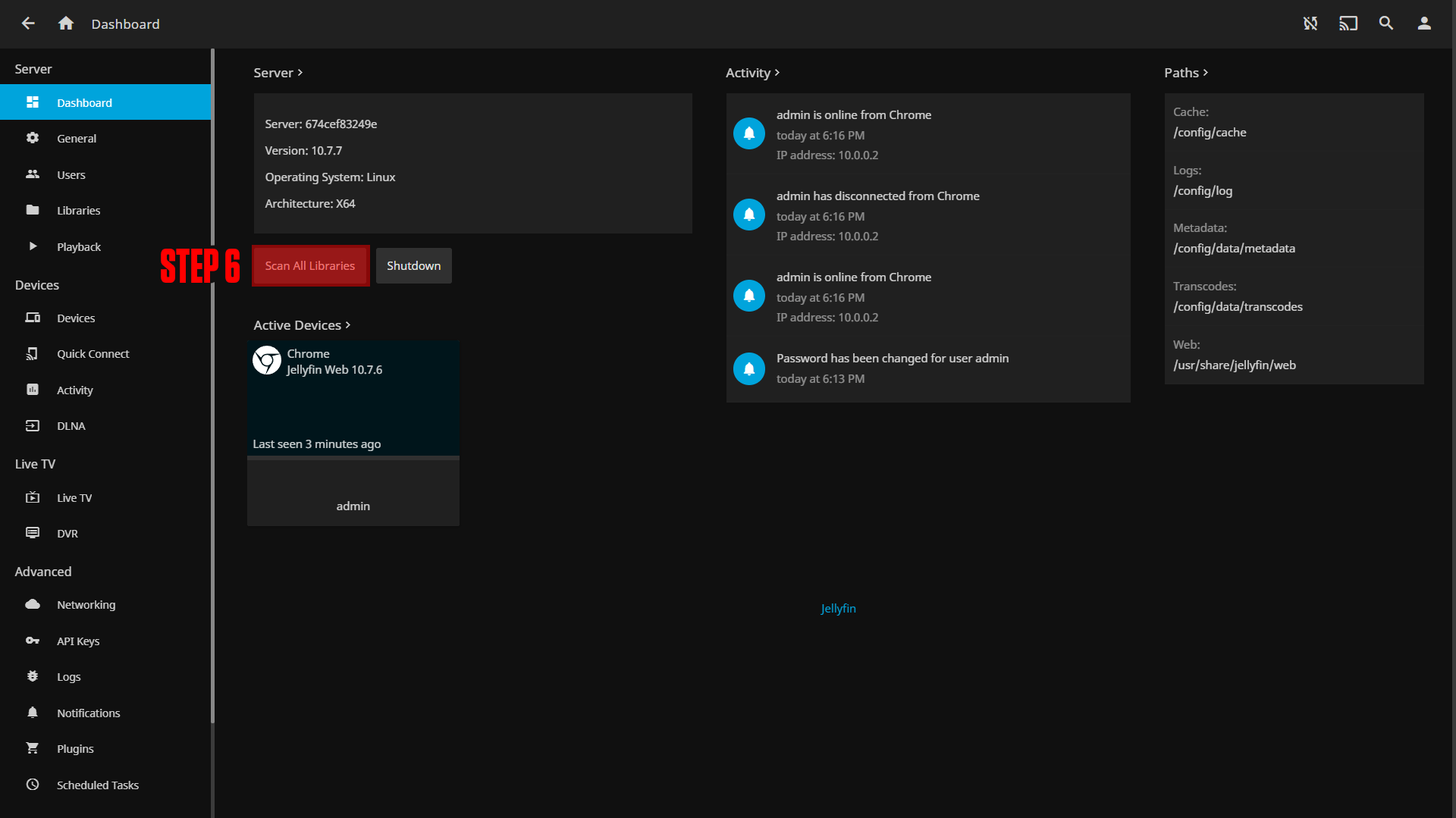
Task: Click the back arrow icon
Action: point(28,24)
